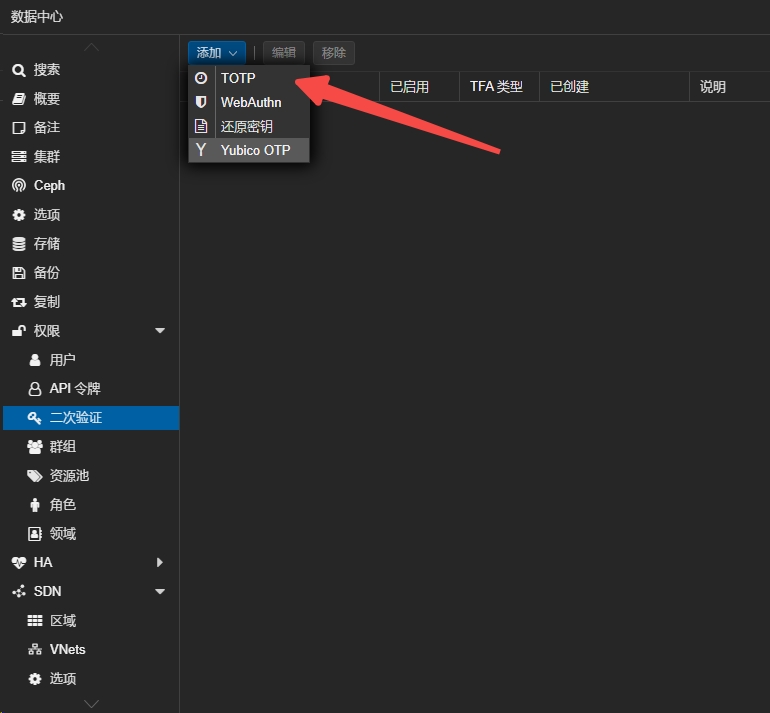Viewport: 770px width, 713px height.
Task: Open 备份 in the sidebar
Action: pyautogui.click(x=91, y=273)
